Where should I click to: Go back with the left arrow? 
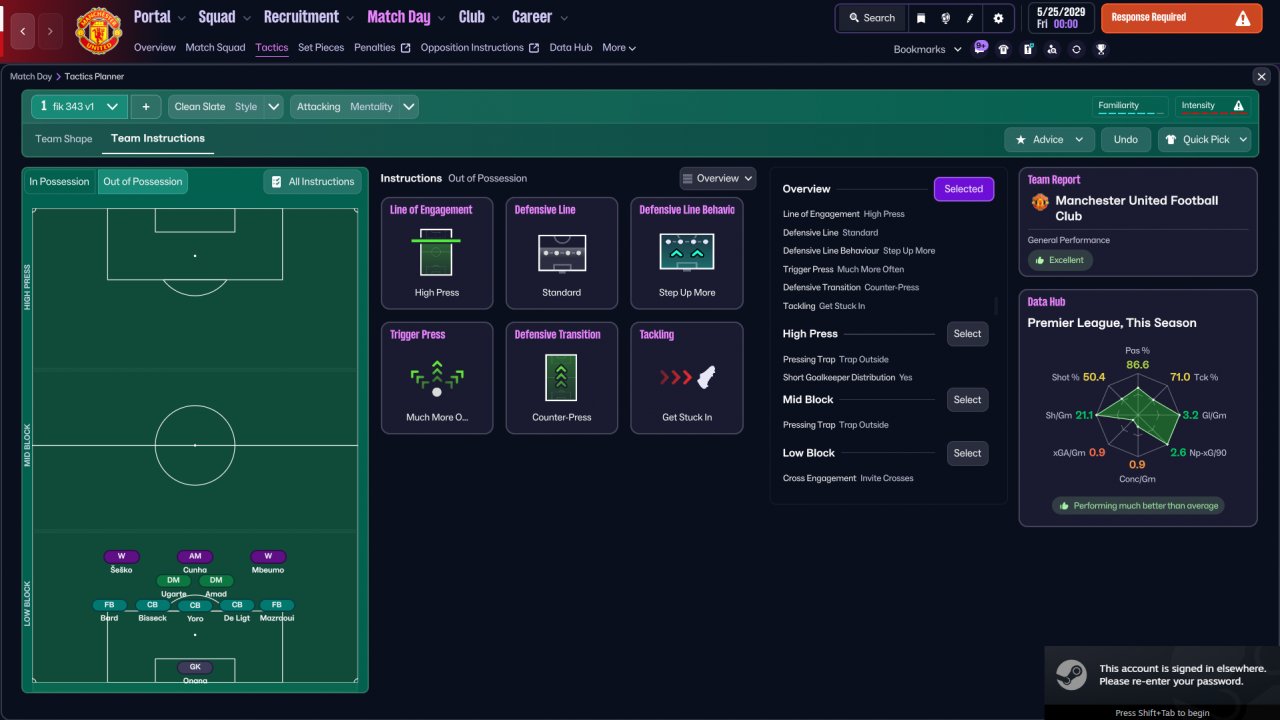(x=23, y=32)
